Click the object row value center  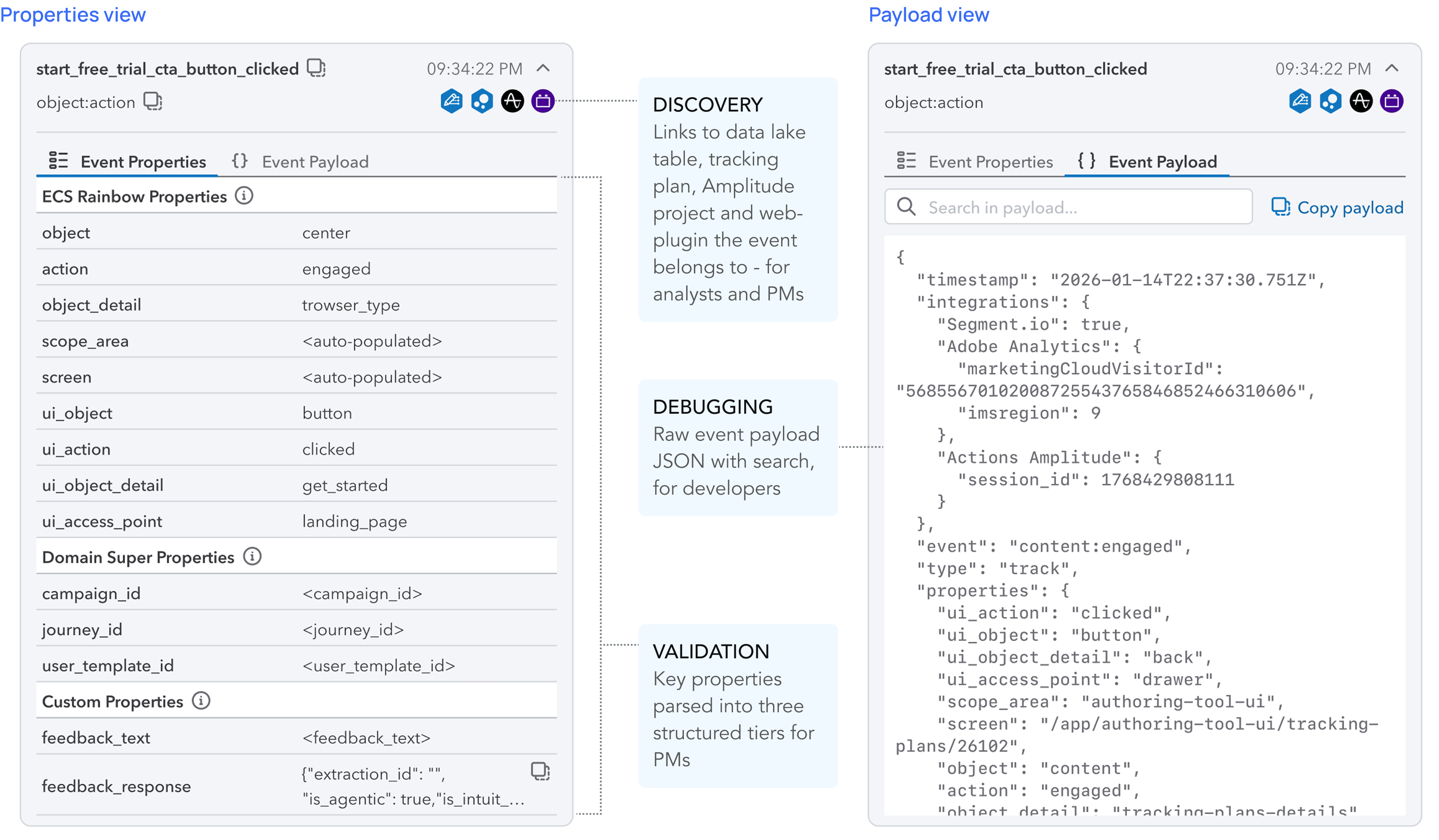coord(326,233)
